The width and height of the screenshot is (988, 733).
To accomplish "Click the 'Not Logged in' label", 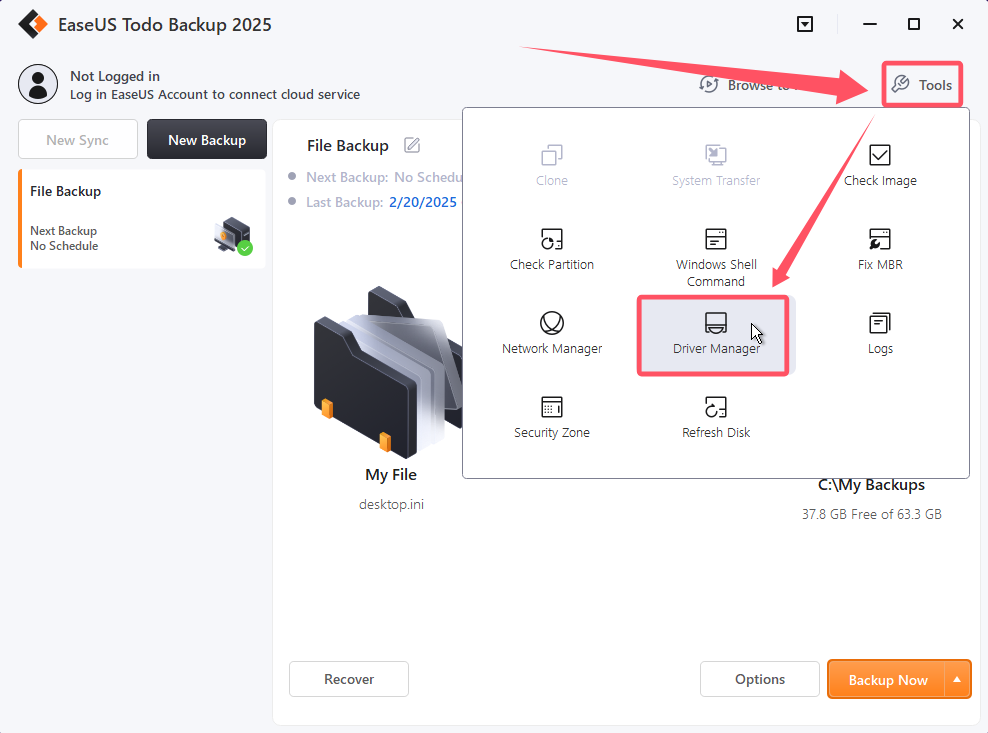I will pos(115,76).
